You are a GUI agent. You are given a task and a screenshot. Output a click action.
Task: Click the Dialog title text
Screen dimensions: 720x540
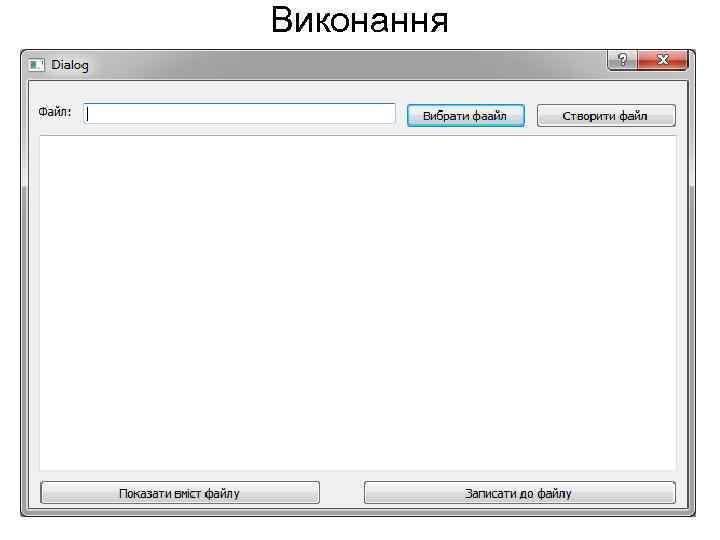tap(70, 65)
